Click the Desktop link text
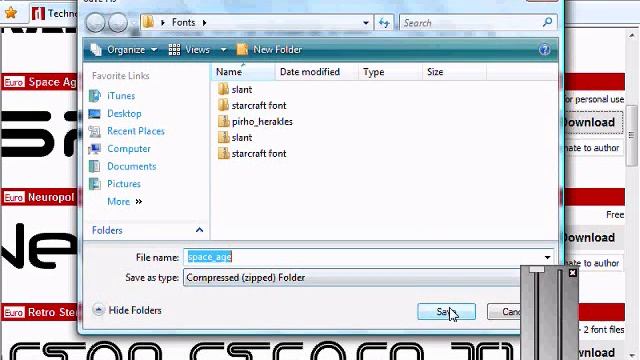Image resolution: width=640 pixels, height=360 pixels. point(124,113)
